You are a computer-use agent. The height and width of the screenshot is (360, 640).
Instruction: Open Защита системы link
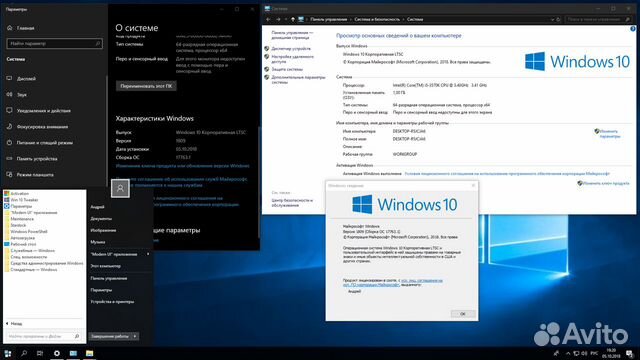(287, 69)
